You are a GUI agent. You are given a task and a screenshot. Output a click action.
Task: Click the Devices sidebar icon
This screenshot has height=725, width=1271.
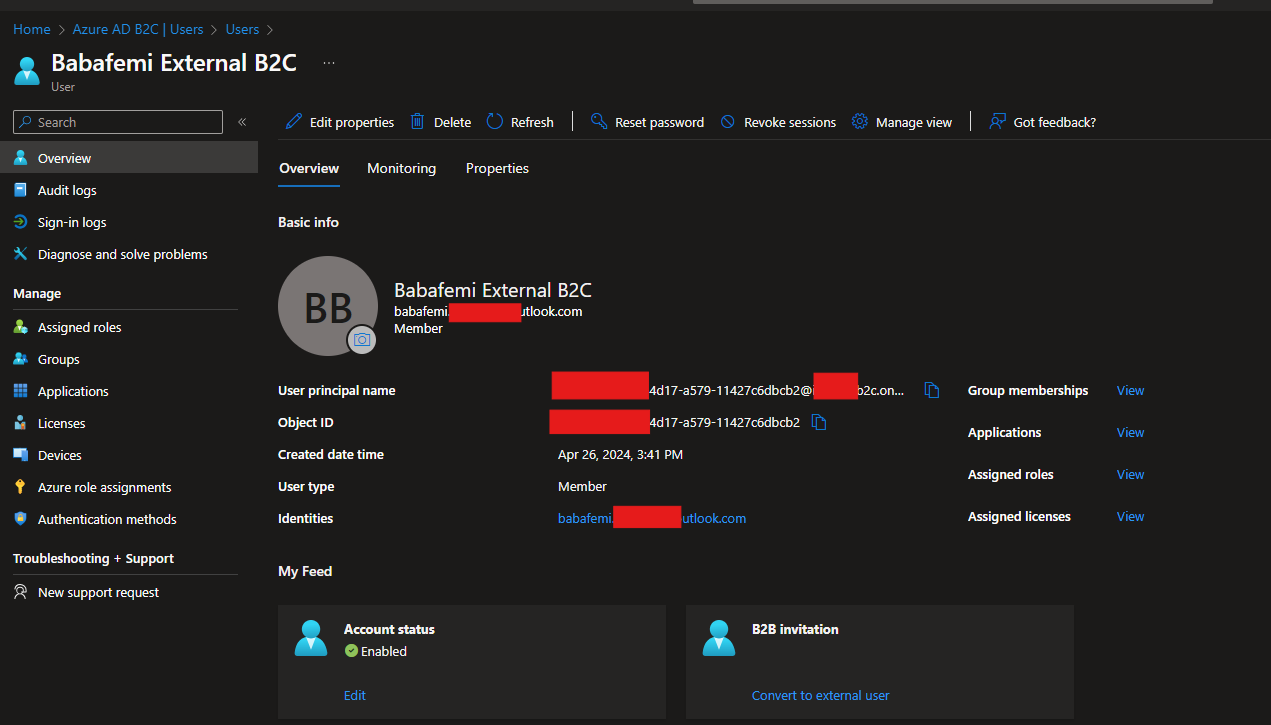pyautogui.click(x=20, y=455)
